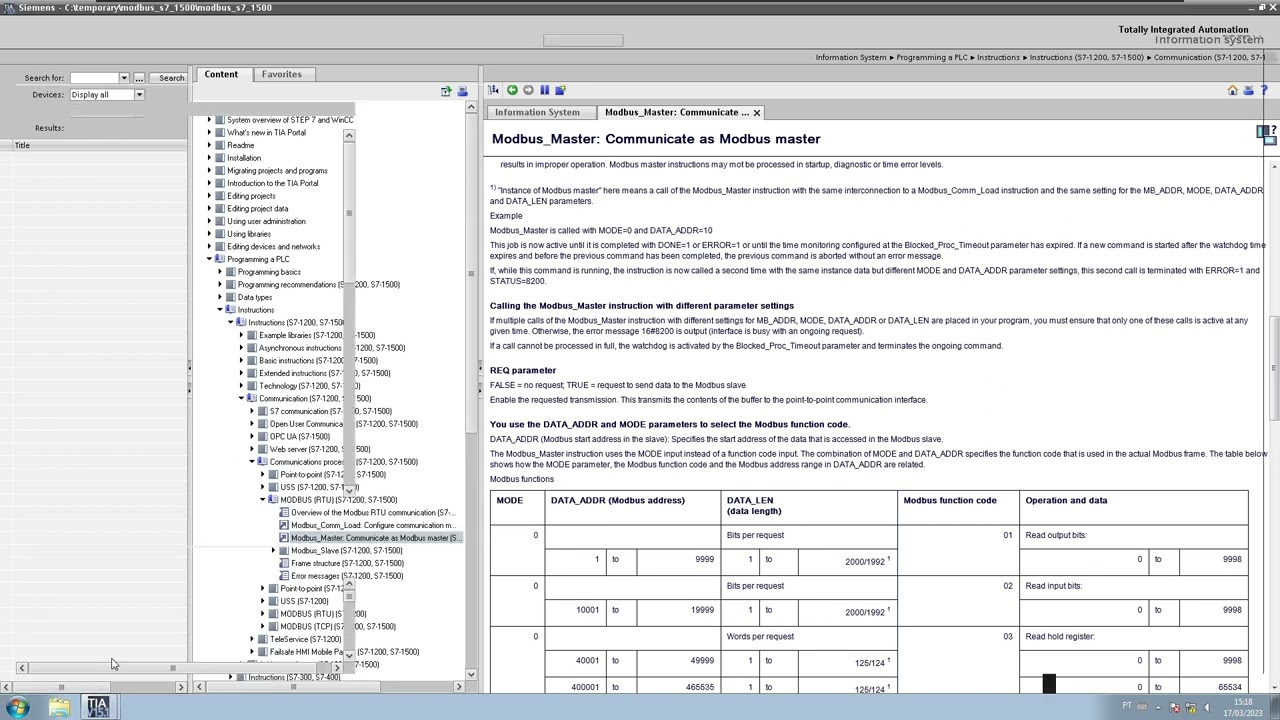The image size is (1280, 720).
Task: Expand the Basic instructions tree node
Action: [241, 360]
